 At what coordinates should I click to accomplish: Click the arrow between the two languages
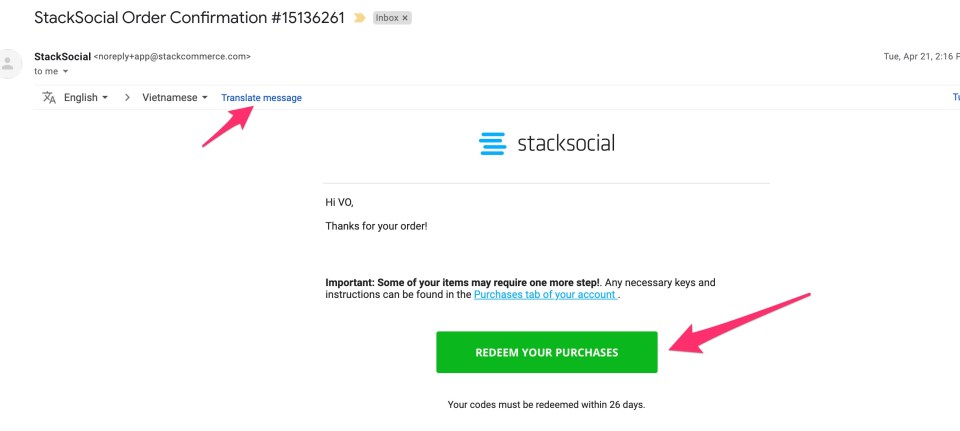[127, 97]
